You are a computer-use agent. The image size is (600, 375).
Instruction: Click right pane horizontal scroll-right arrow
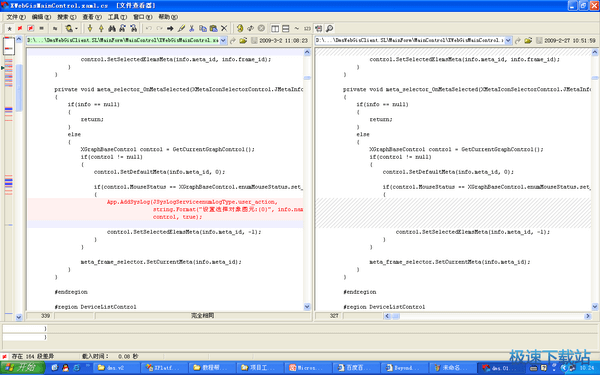pyautogui.click(x=588, y=316)
